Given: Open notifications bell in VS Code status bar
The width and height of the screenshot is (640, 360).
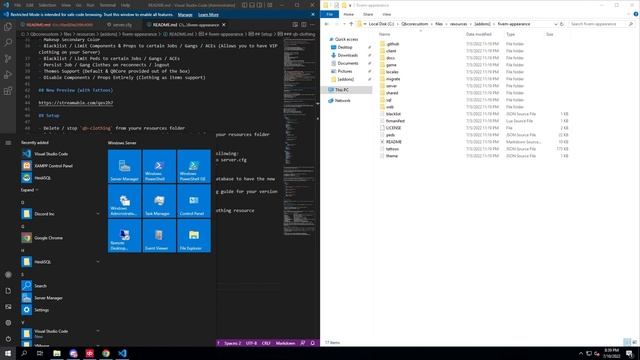Looking at the screenshot, I should 313,343.
